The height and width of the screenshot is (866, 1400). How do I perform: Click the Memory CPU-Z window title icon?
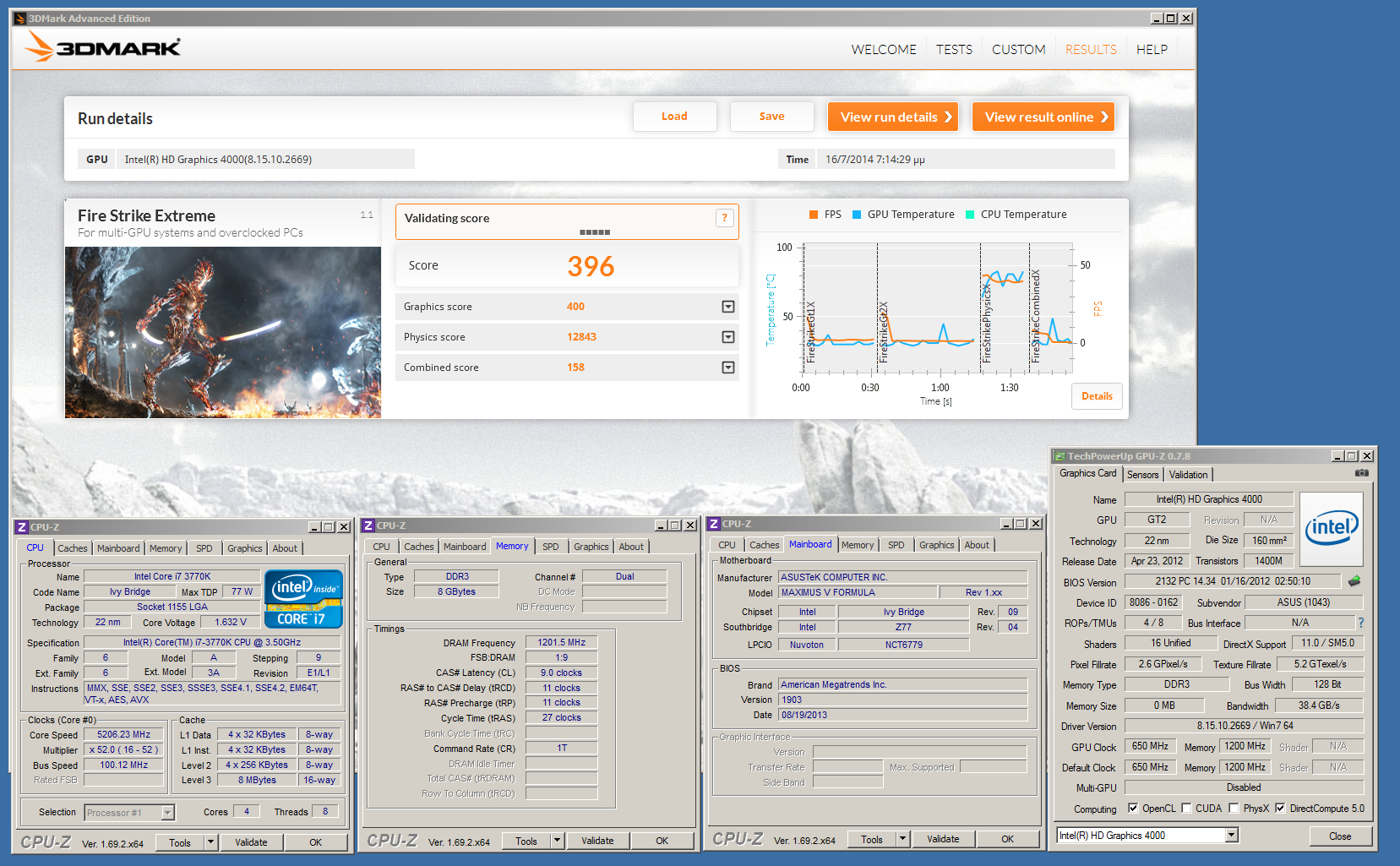coord(368,526)
